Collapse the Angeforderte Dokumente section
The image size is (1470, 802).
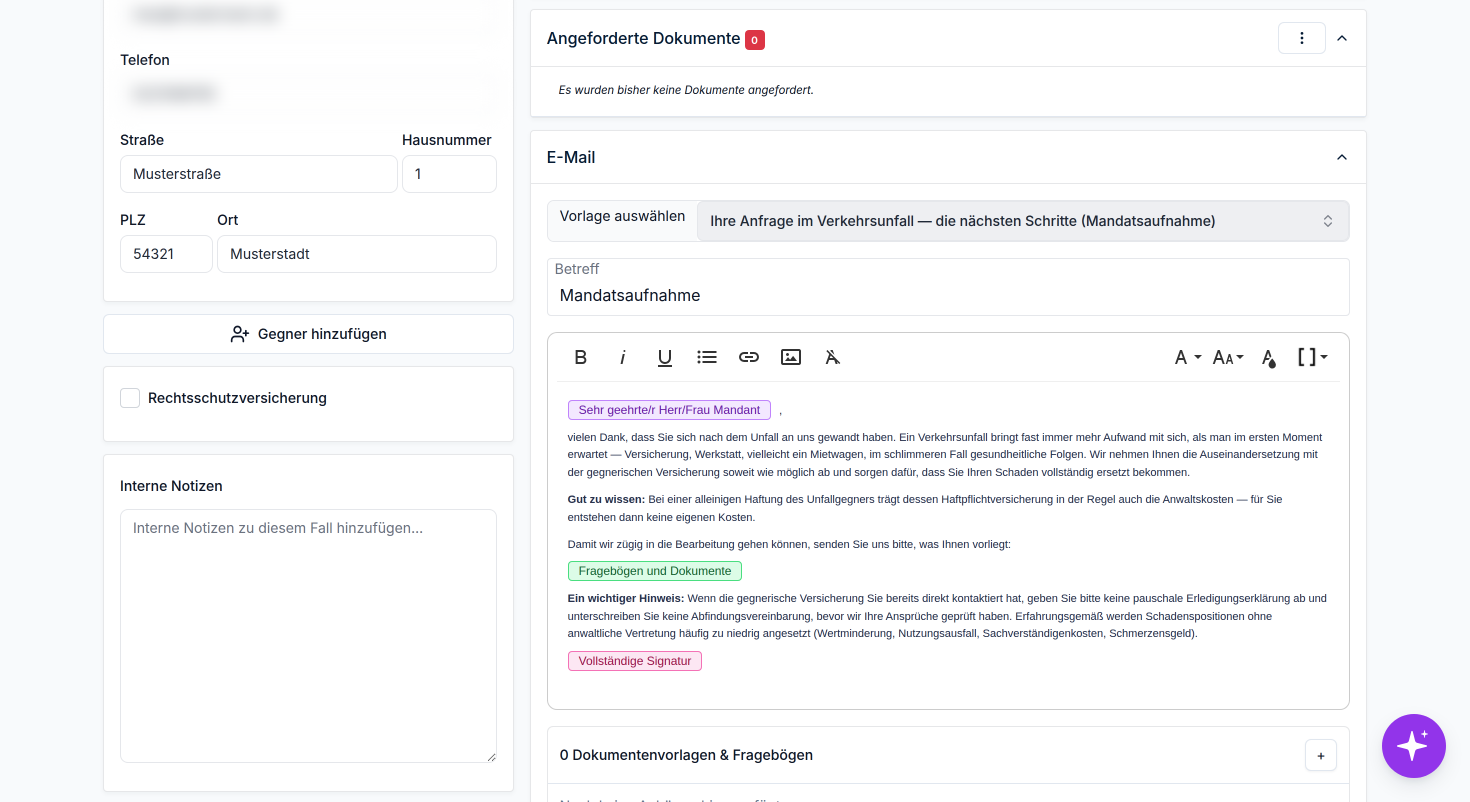(x=1342, y=38)
